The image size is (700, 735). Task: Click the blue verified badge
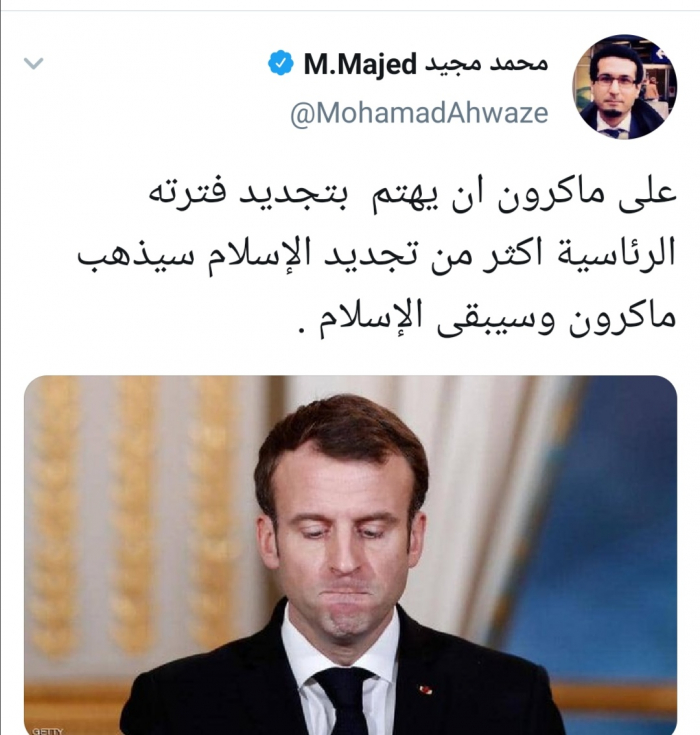pos(280,63)
